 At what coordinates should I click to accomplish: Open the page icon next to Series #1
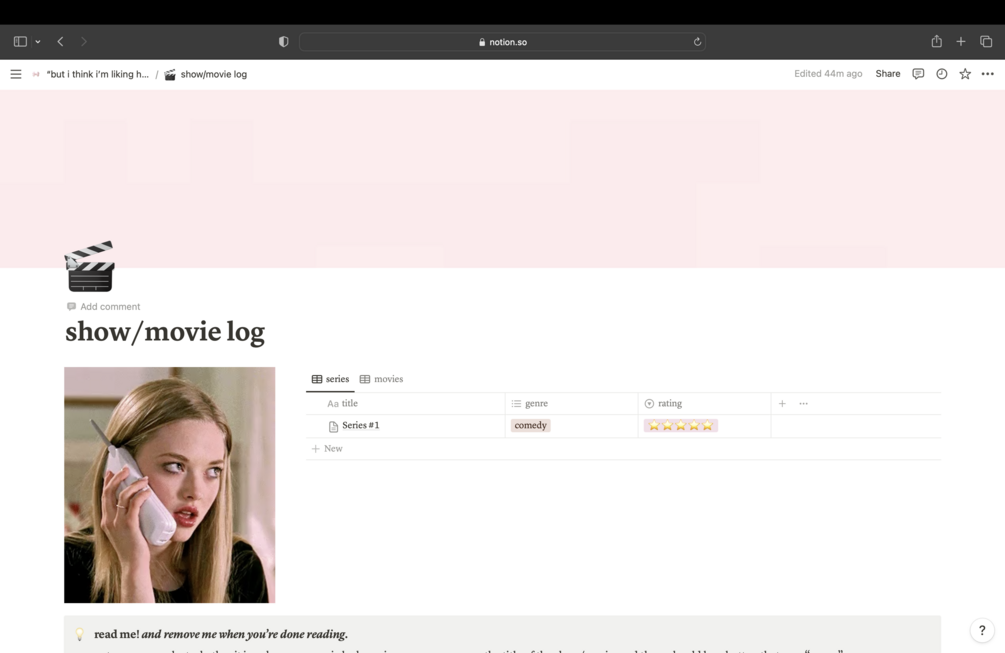point(333,426)
